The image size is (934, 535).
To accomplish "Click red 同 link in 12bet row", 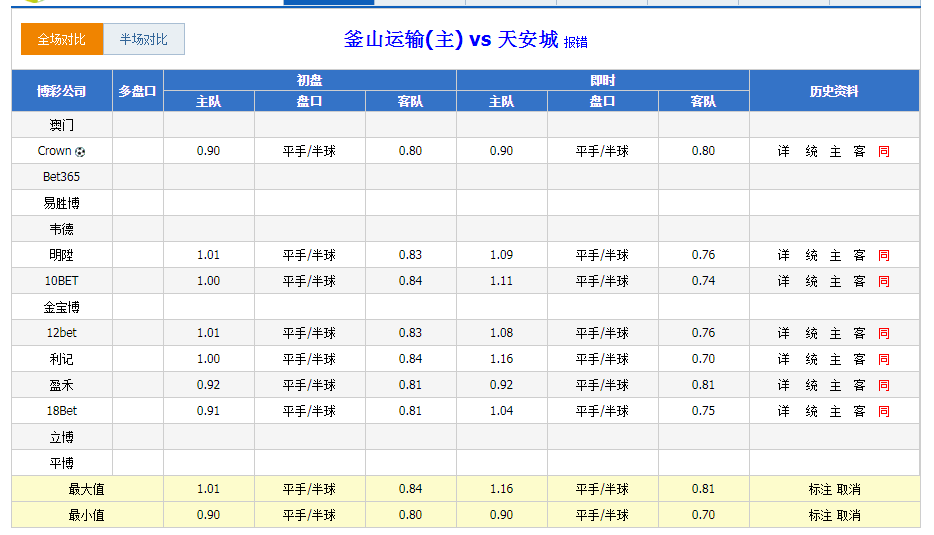I will point(884,333).
